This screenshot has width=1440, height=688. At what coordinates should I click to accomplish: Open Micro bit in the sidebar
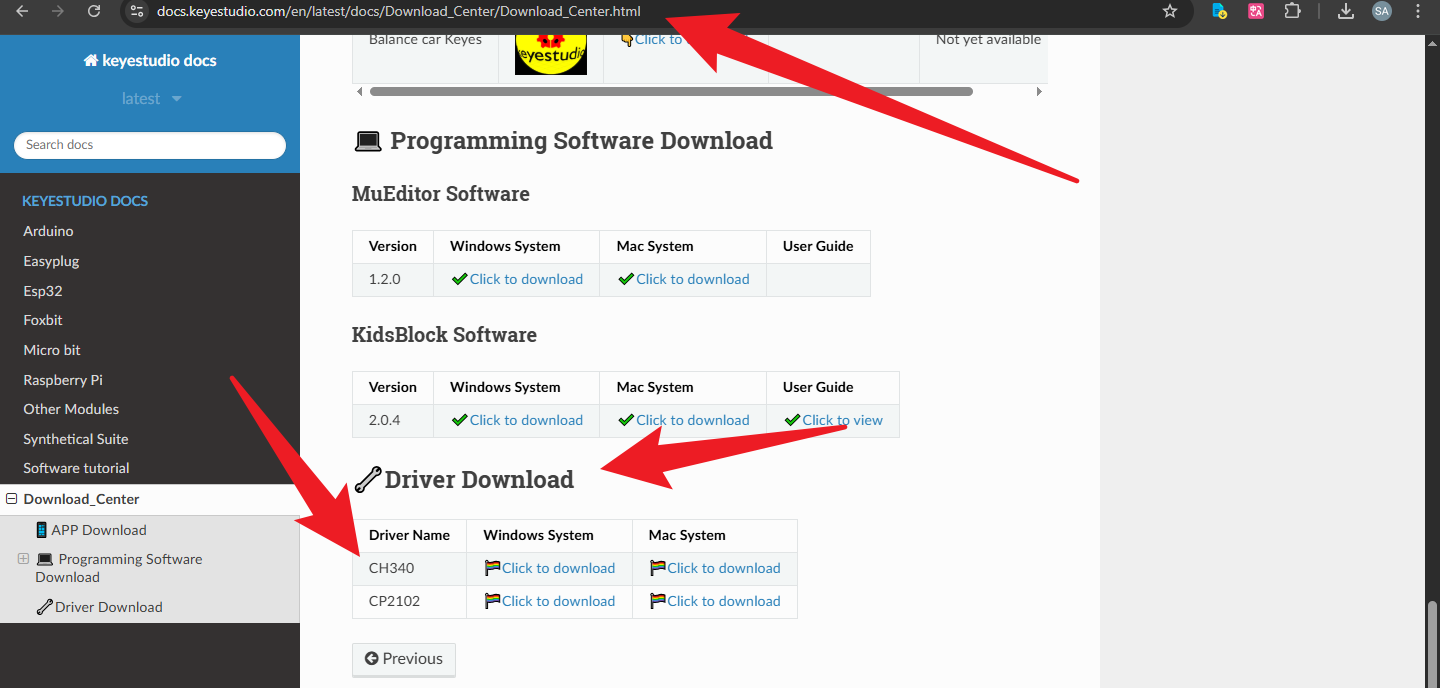52,350
